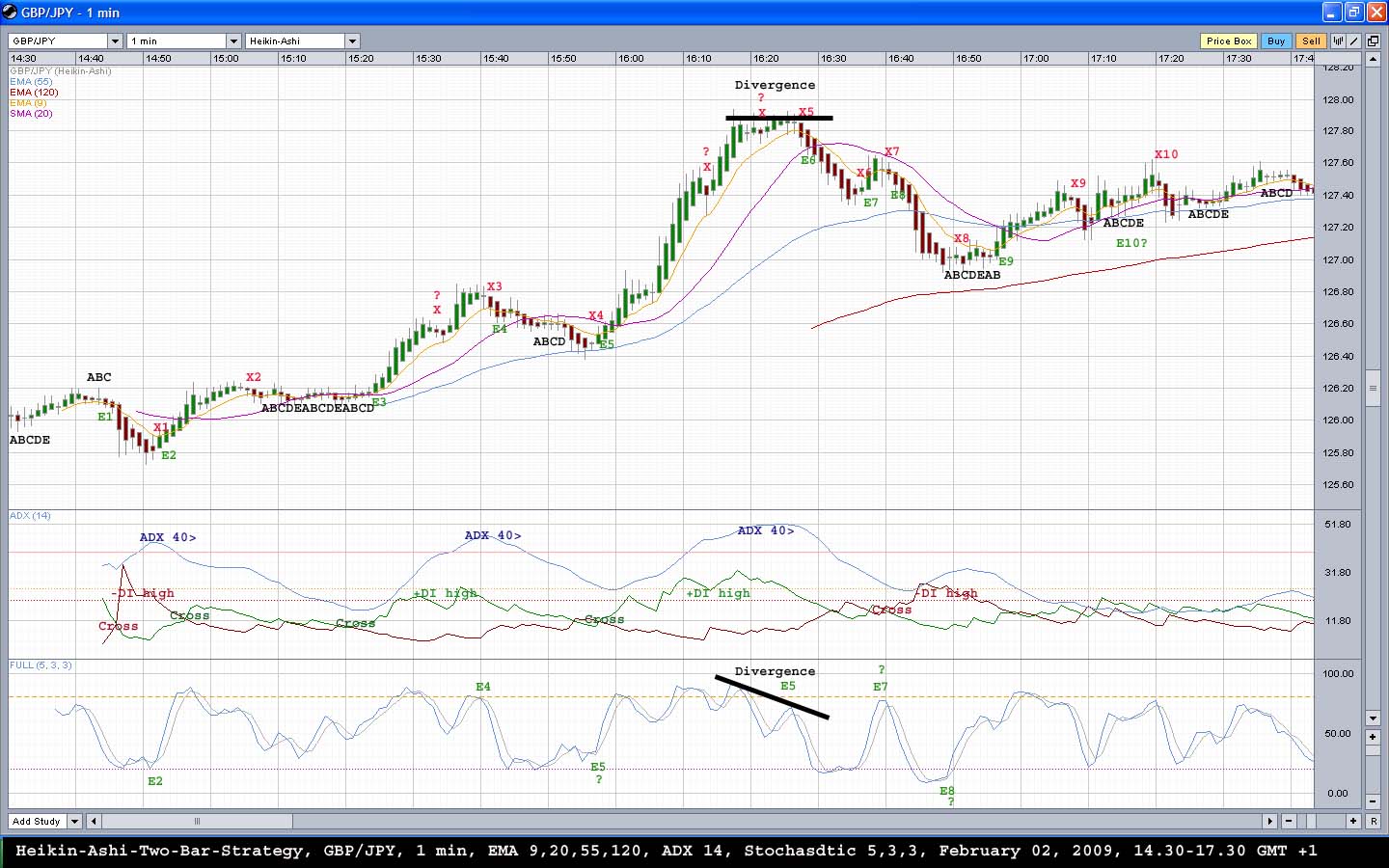The width and height of the screenshot is (1389, 868).
Task: Click the Sell button
Action: (1311, 41)
